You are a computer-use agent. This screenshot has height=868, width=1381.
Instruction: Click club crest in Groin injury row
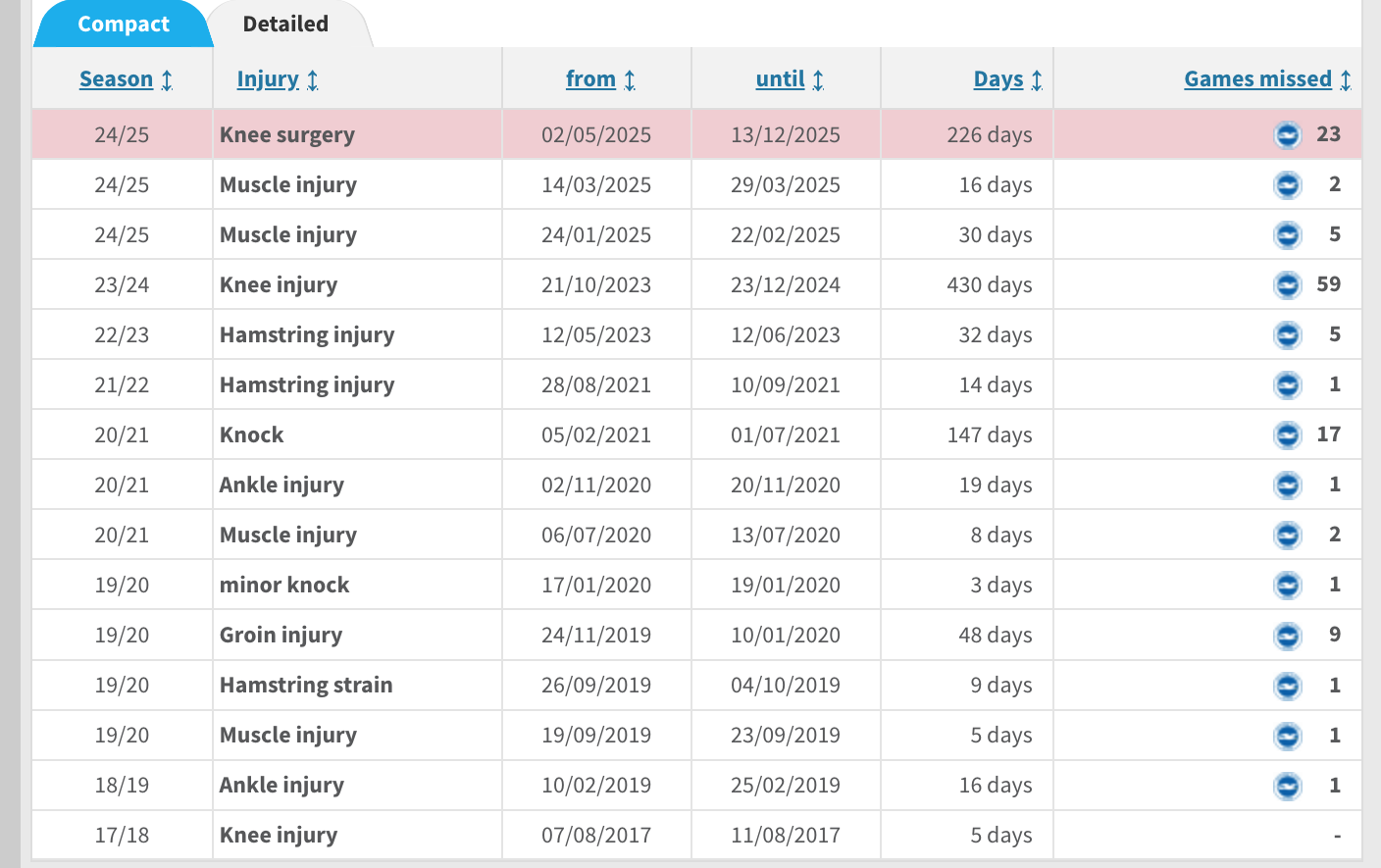pyautogui.click(x=1287, y=636)
